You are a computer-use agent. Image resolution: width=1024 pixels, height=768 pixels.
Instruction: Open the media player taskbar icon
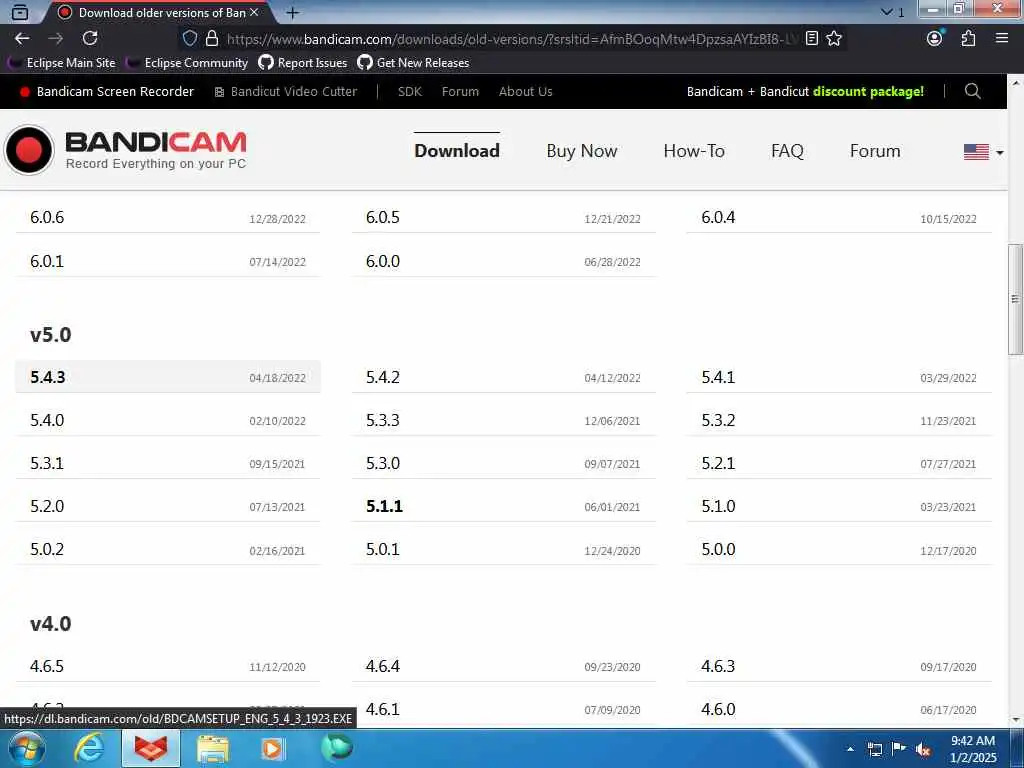tap(273, 748)
